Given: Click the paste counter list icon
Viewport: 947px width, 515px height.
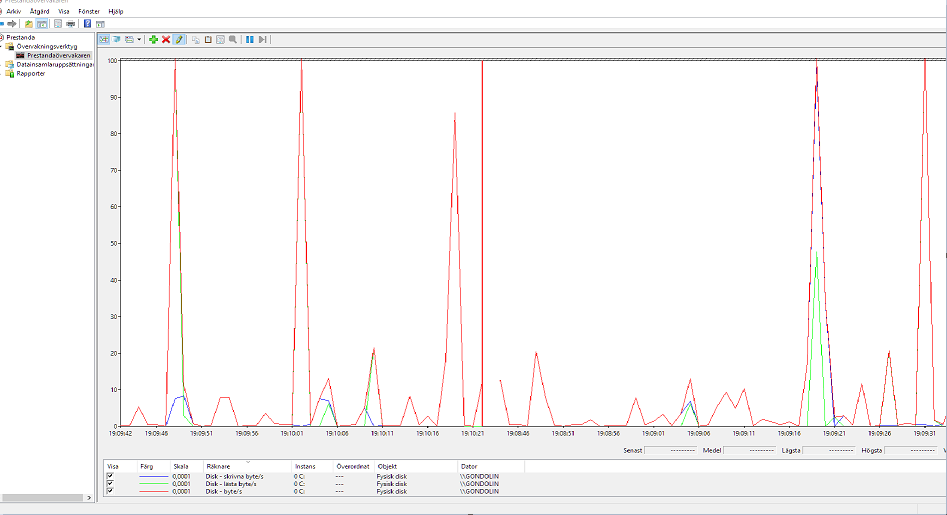Looking at the screenshot, I should 208,39.
